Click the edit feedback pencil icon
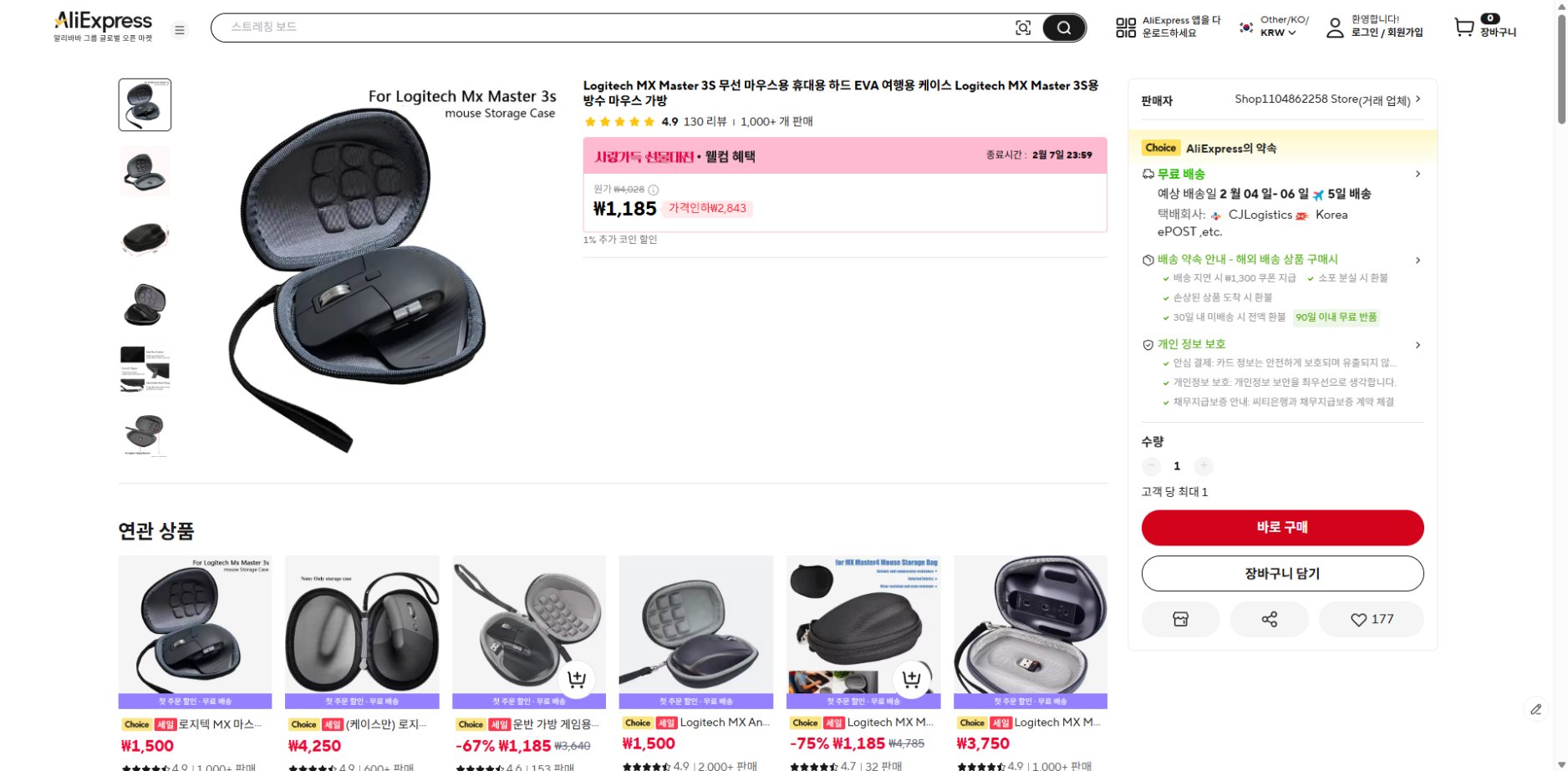Image resolution: width=1568 pixels, height=771 pixels. tap(1535, 709)
